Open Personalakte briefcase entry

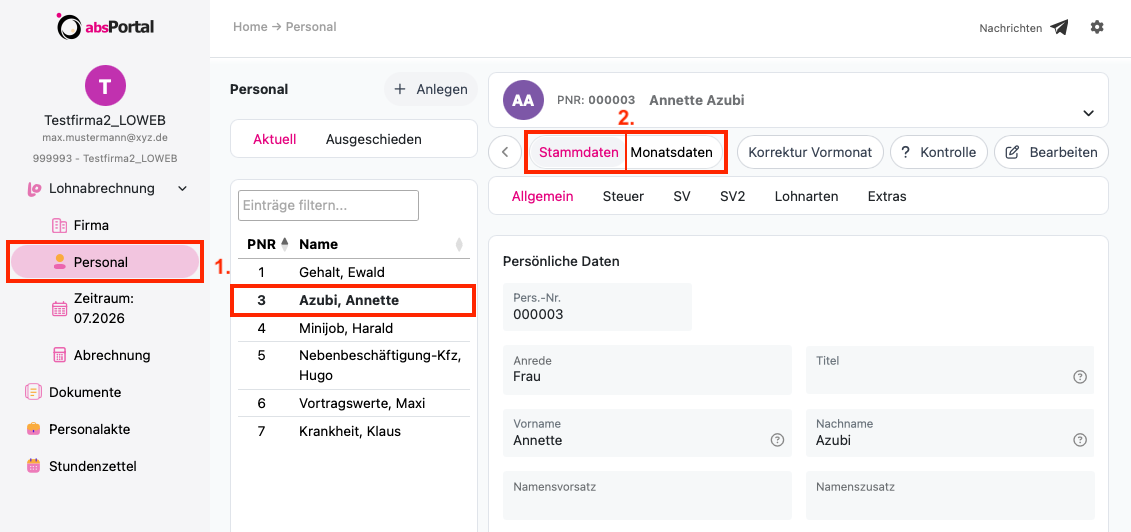78,430
